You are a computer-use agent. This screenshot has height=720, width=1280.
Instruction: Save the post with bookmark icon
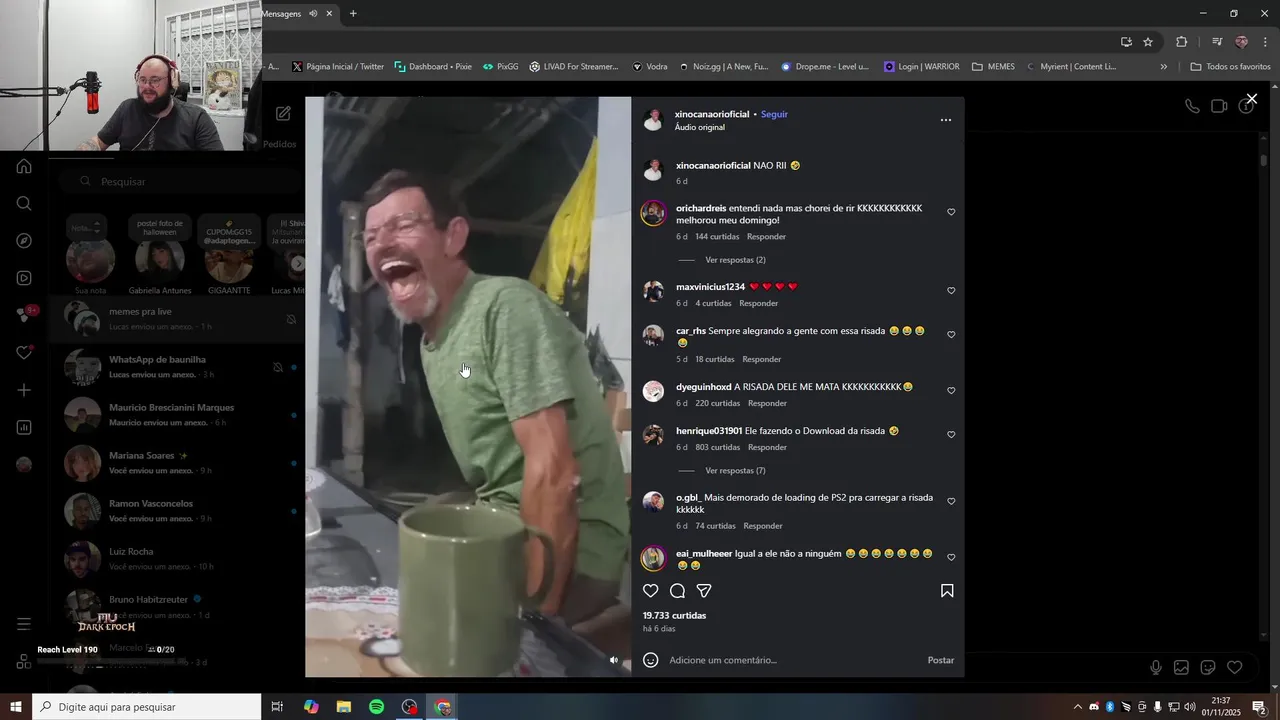pyautogui.click(x=947, y=591)
